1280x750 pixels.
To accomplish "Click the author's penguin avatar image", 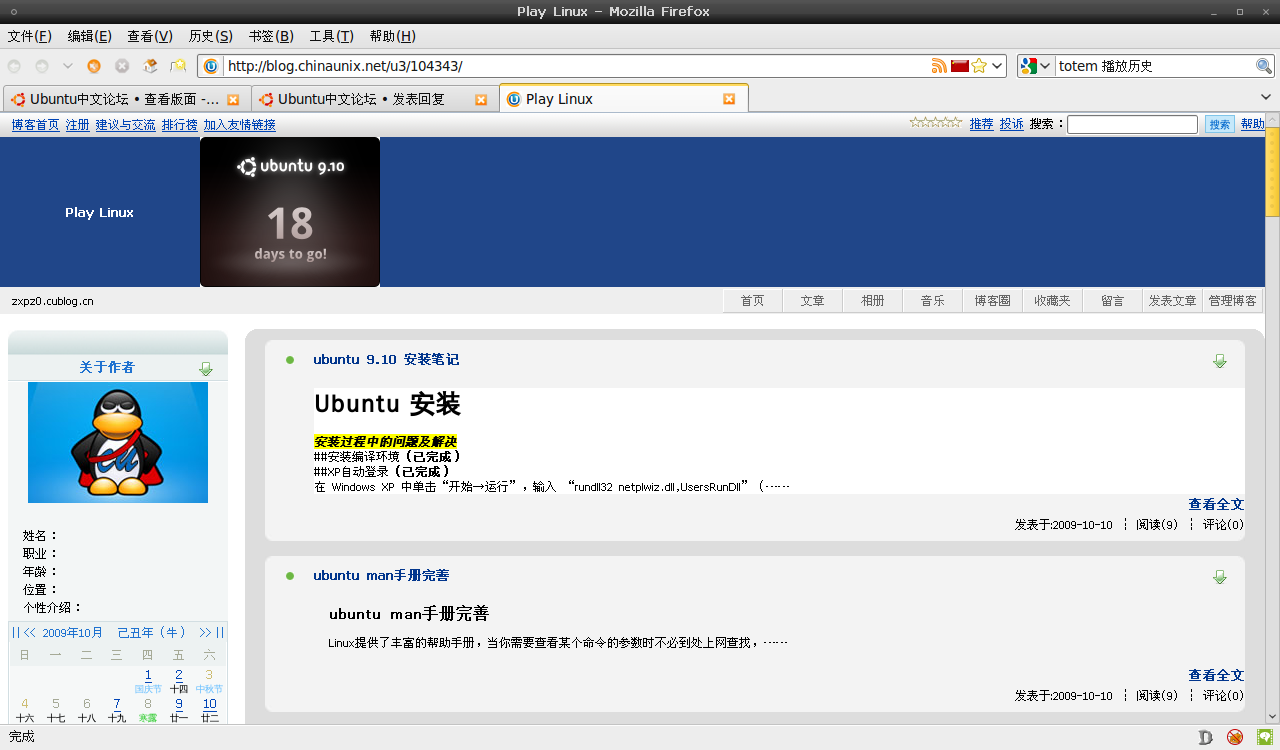I will coord(118,442).
